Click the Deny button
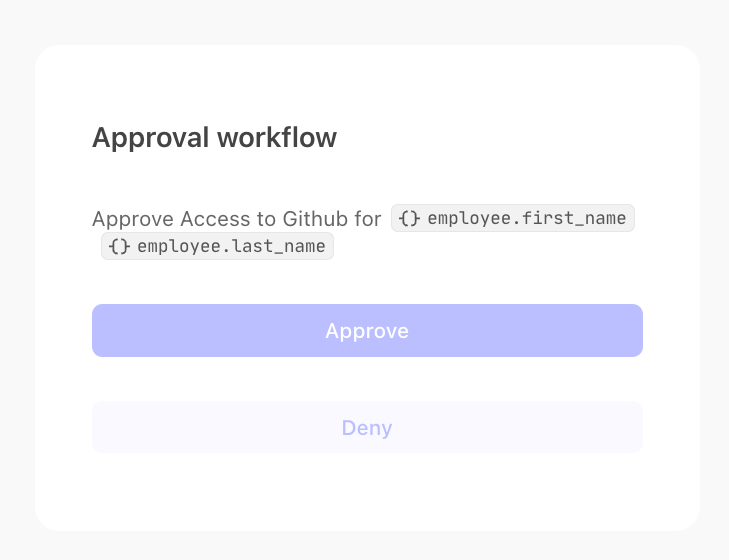 [x=367, y=427]
